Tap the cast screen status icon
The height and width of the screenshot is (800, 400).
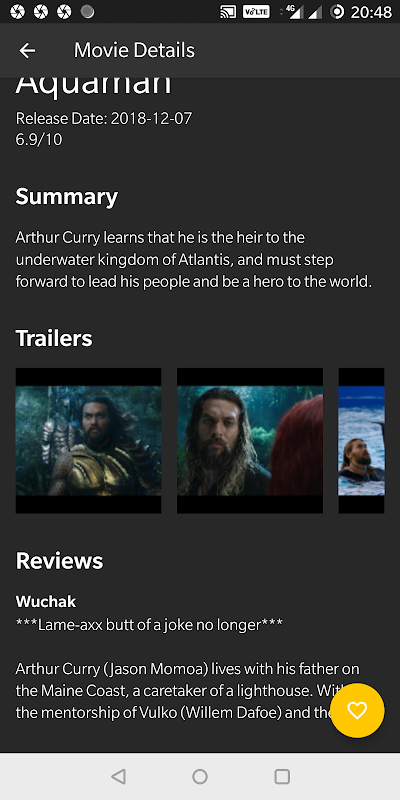[x=228, y=12]
